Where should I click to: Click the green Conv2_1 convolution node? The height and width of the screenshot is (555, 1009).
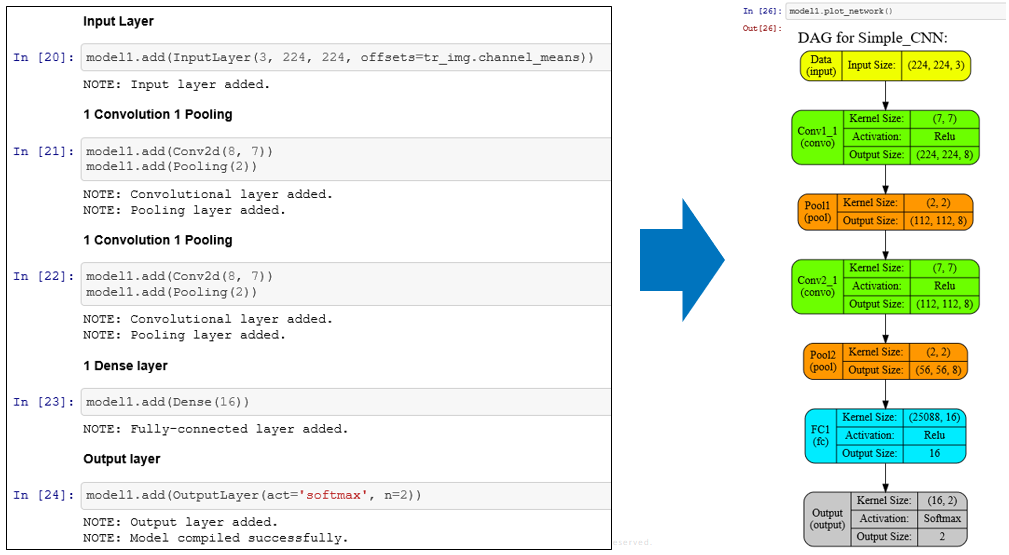(885, 286)
